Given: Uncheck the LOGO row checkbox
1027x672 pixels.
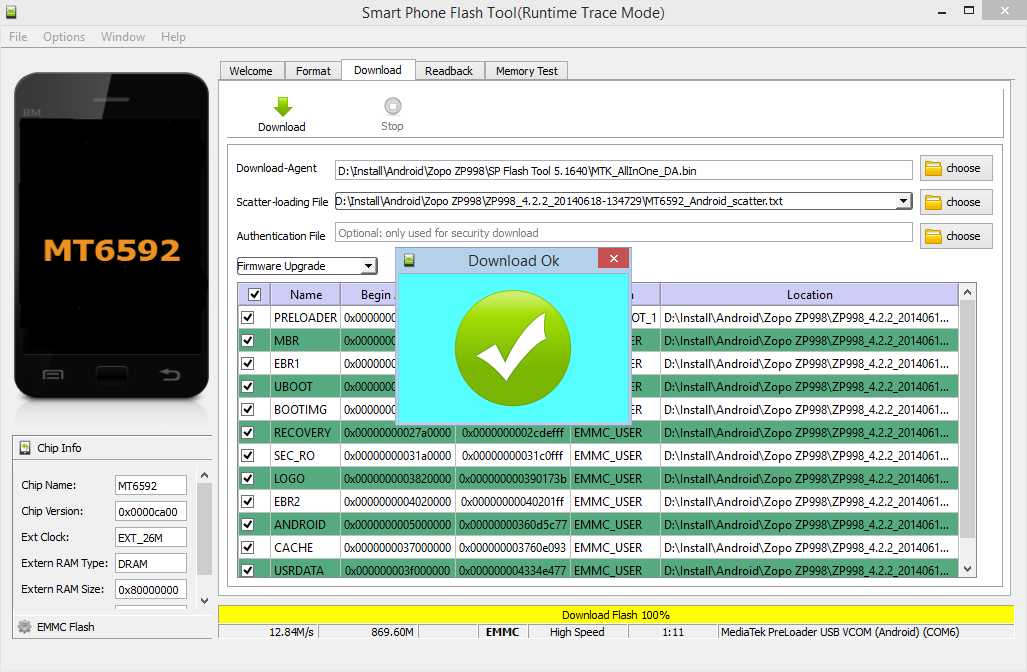Looking at the screenshot, I should [x=248, y=479].
